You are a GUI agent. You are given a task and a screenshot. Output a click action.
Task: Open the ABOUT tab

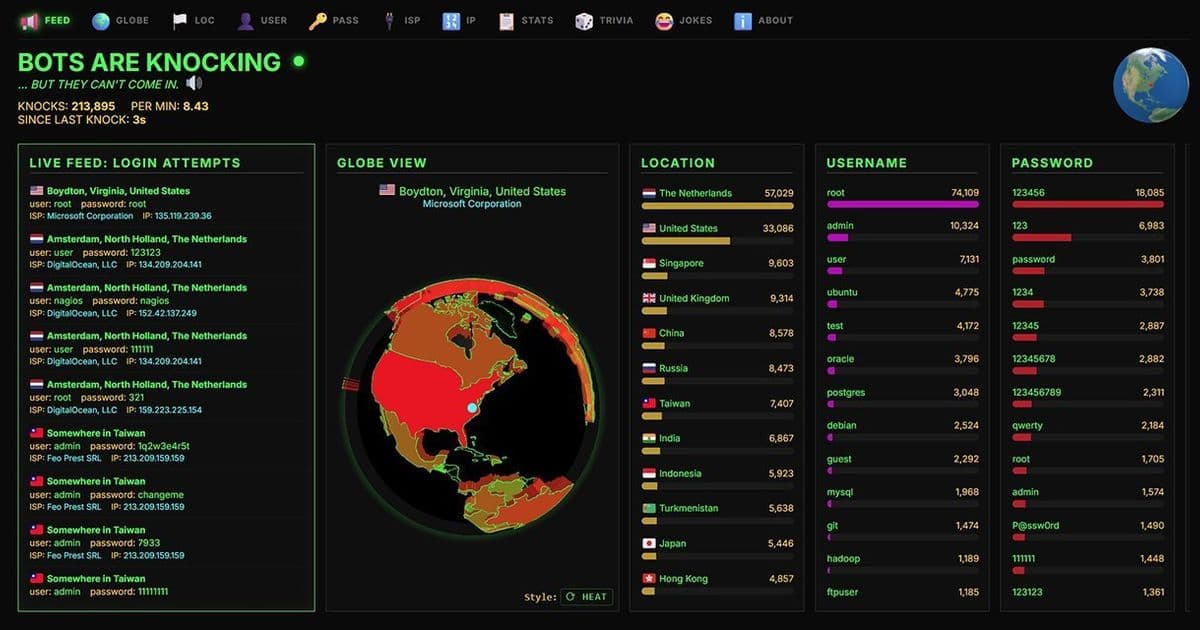click(x=745, y=19)
